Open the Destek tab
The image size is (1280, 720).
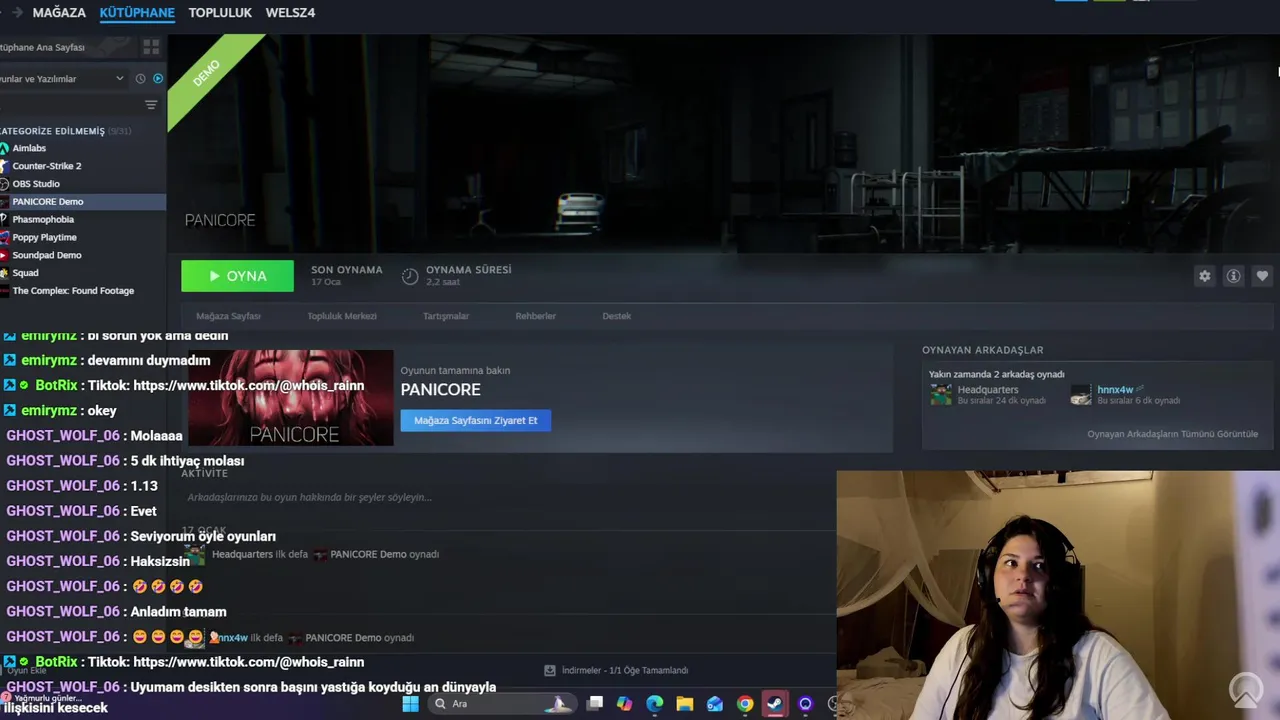(x=616, y=316)
